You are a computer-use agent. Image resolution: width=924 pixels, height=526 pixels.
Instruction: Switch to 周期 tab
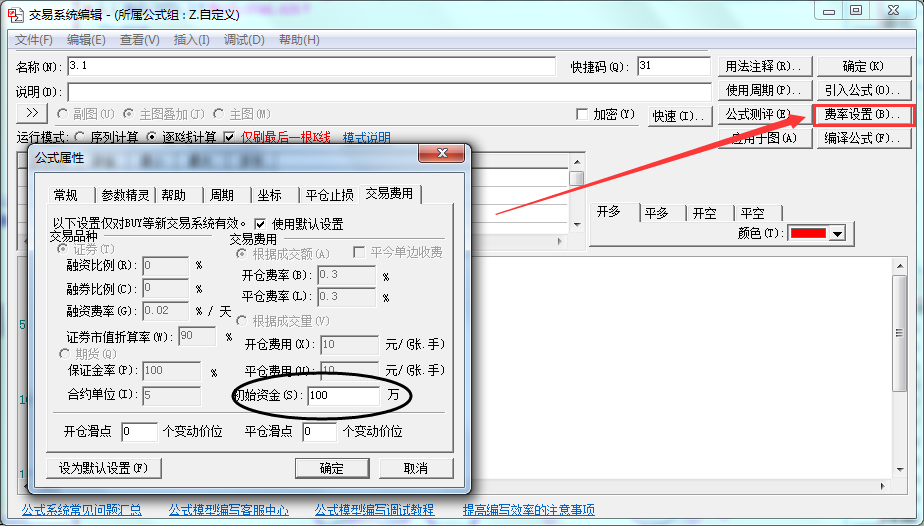[222, 195]
